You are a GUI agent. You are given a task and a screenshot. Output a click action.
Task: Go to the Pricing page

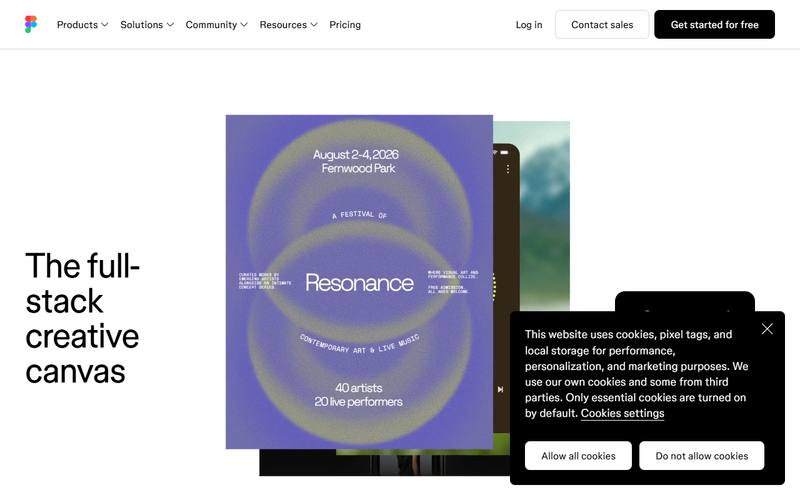(345, 24)
